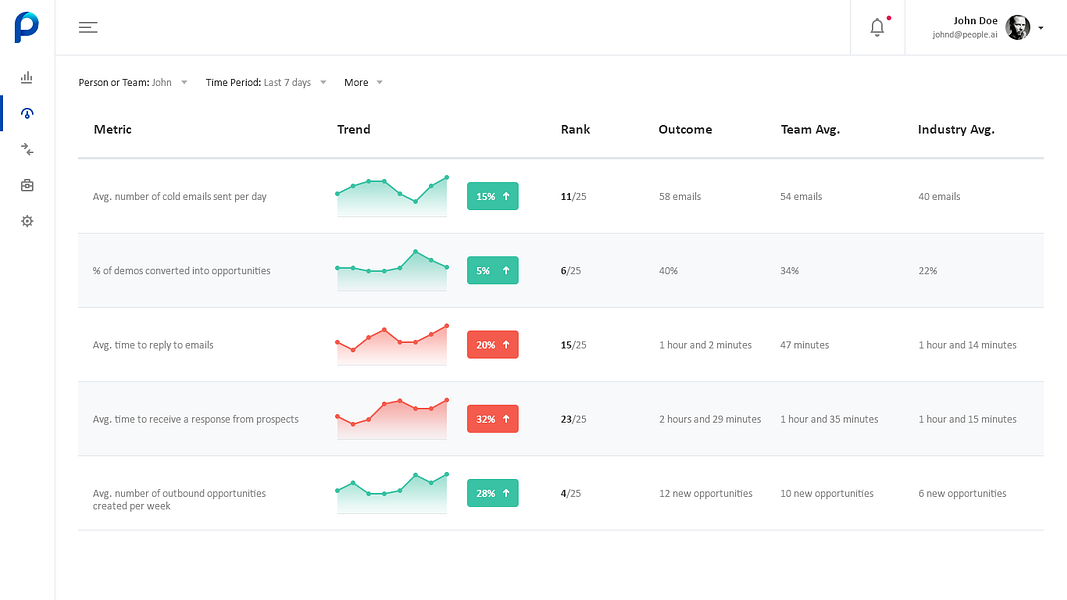Click the red 32% trend badge
Screen dimensions: 1067x600
(493, 419)
